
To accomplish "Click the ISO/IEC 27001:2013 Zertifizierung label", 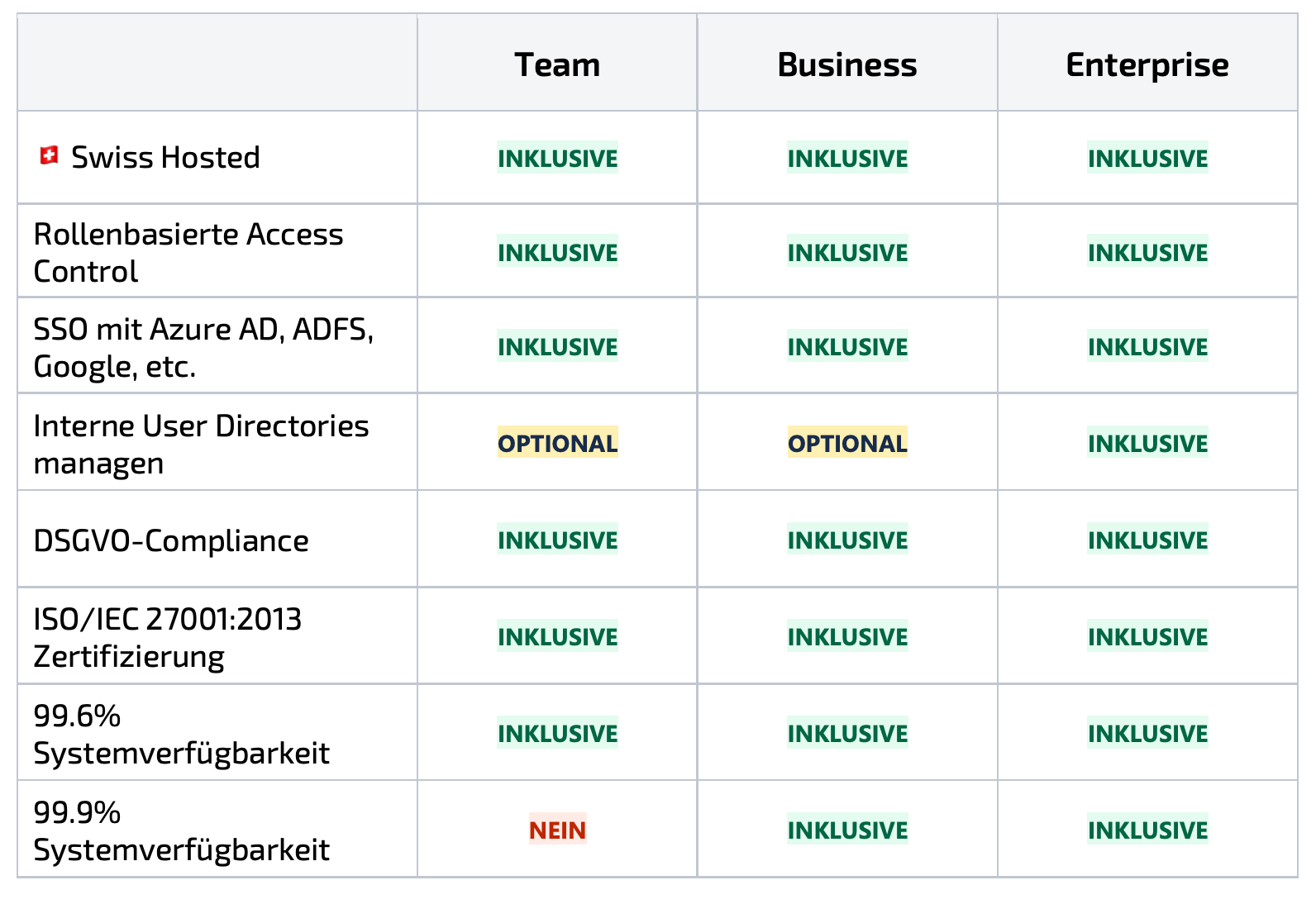I will tap(168, 637).
